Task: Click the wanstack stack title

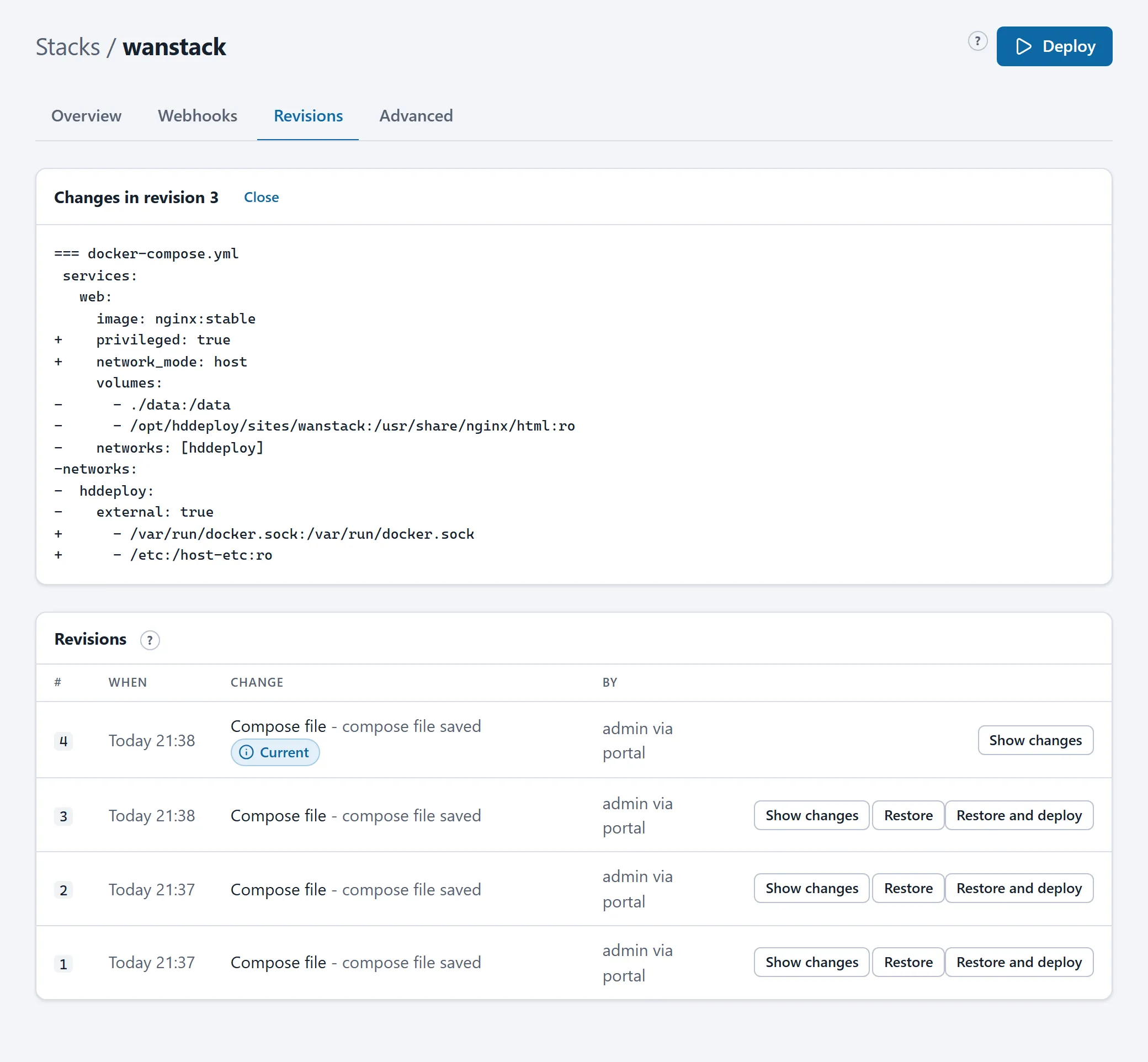Action: click(174, 46)
